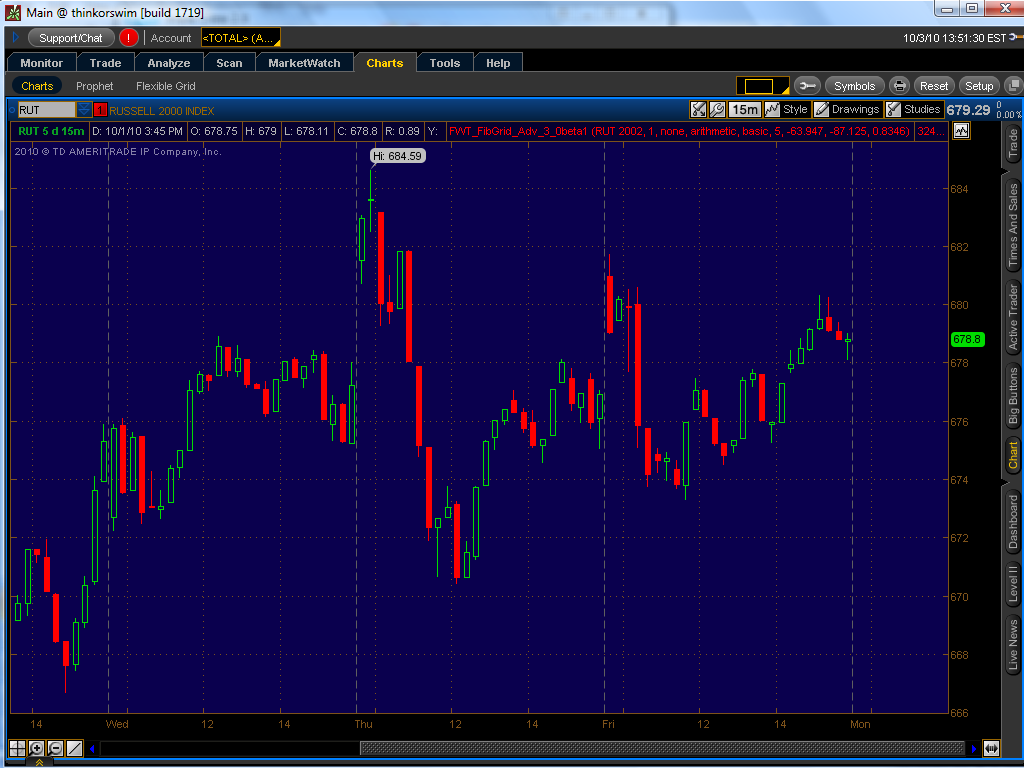Toggle the Active Trader side panel
Viewport: 1024px width, 768px height.
tap(1012, 317)
